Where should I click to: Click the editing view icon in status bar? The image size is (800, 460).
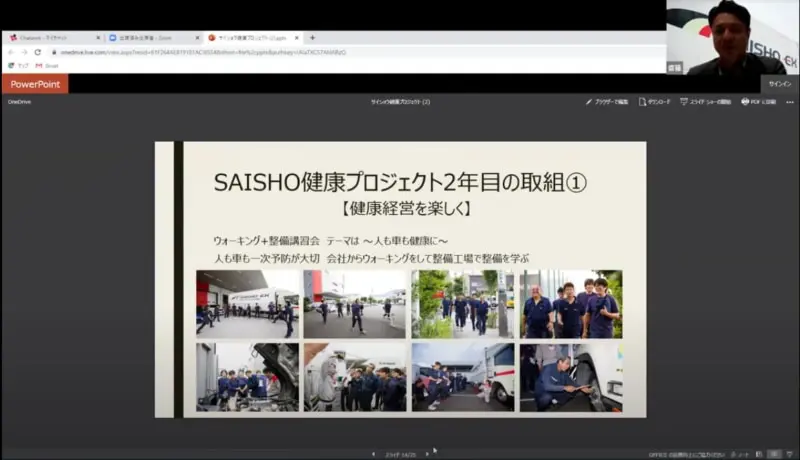pyautogui.click(x=759, y=454)
